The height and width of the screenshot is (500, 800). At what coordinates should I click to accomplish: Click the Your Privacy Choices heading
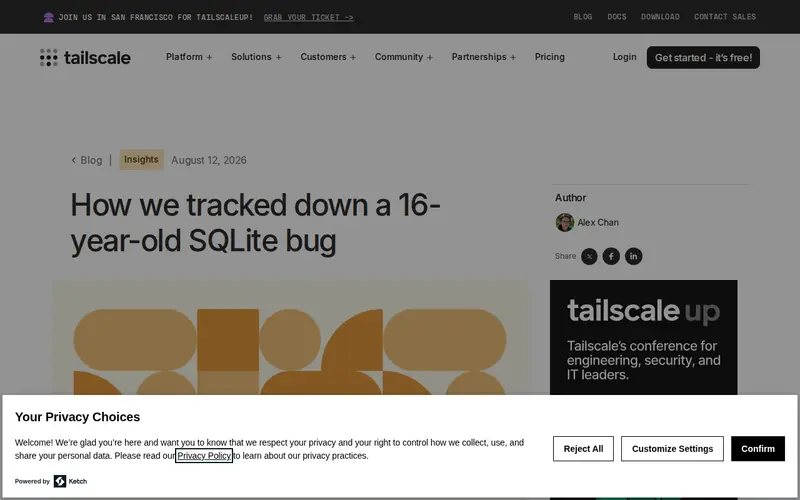click(x=78, y=417)
